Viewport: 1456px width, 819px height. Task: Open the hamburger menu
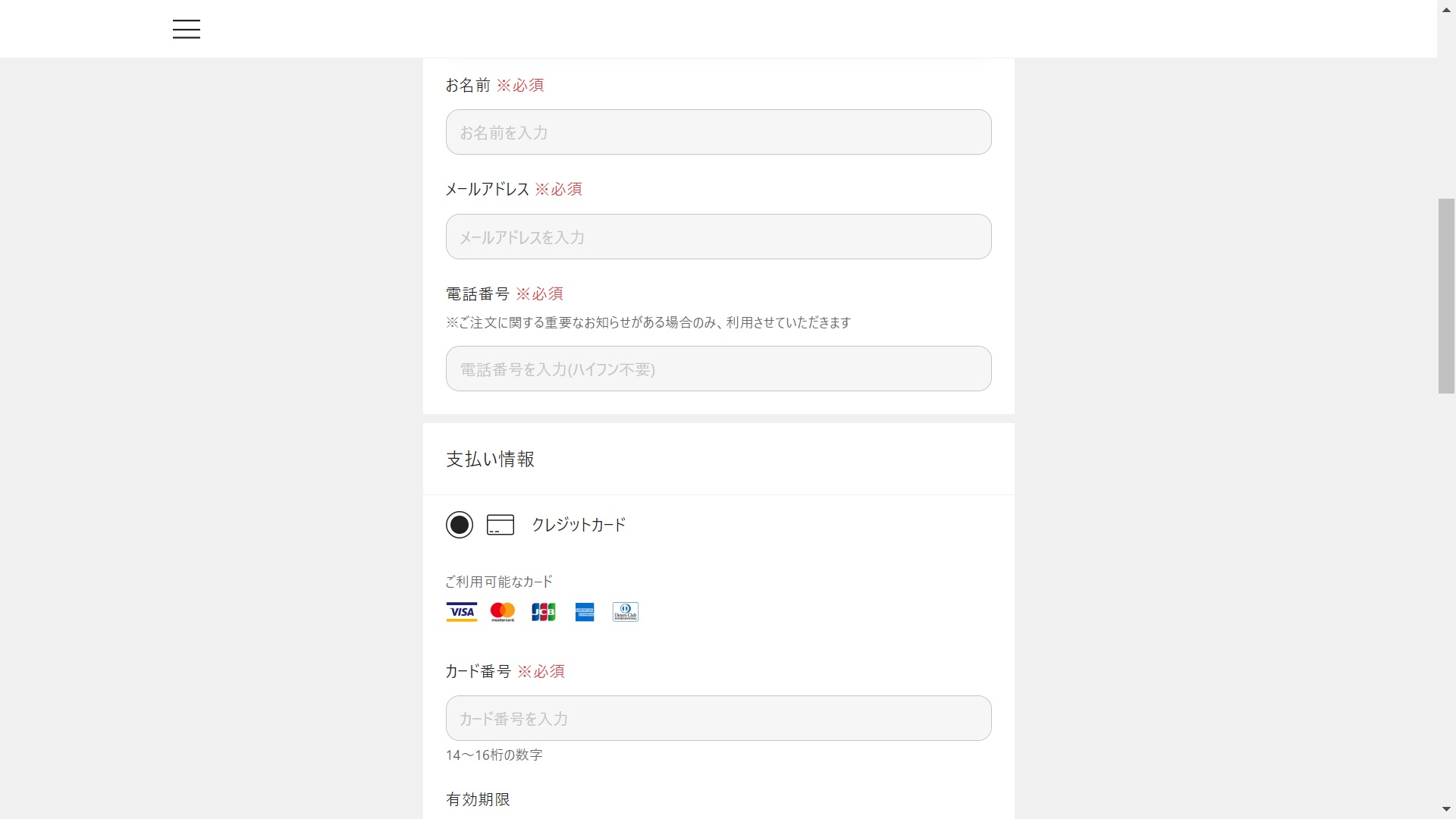186,29
